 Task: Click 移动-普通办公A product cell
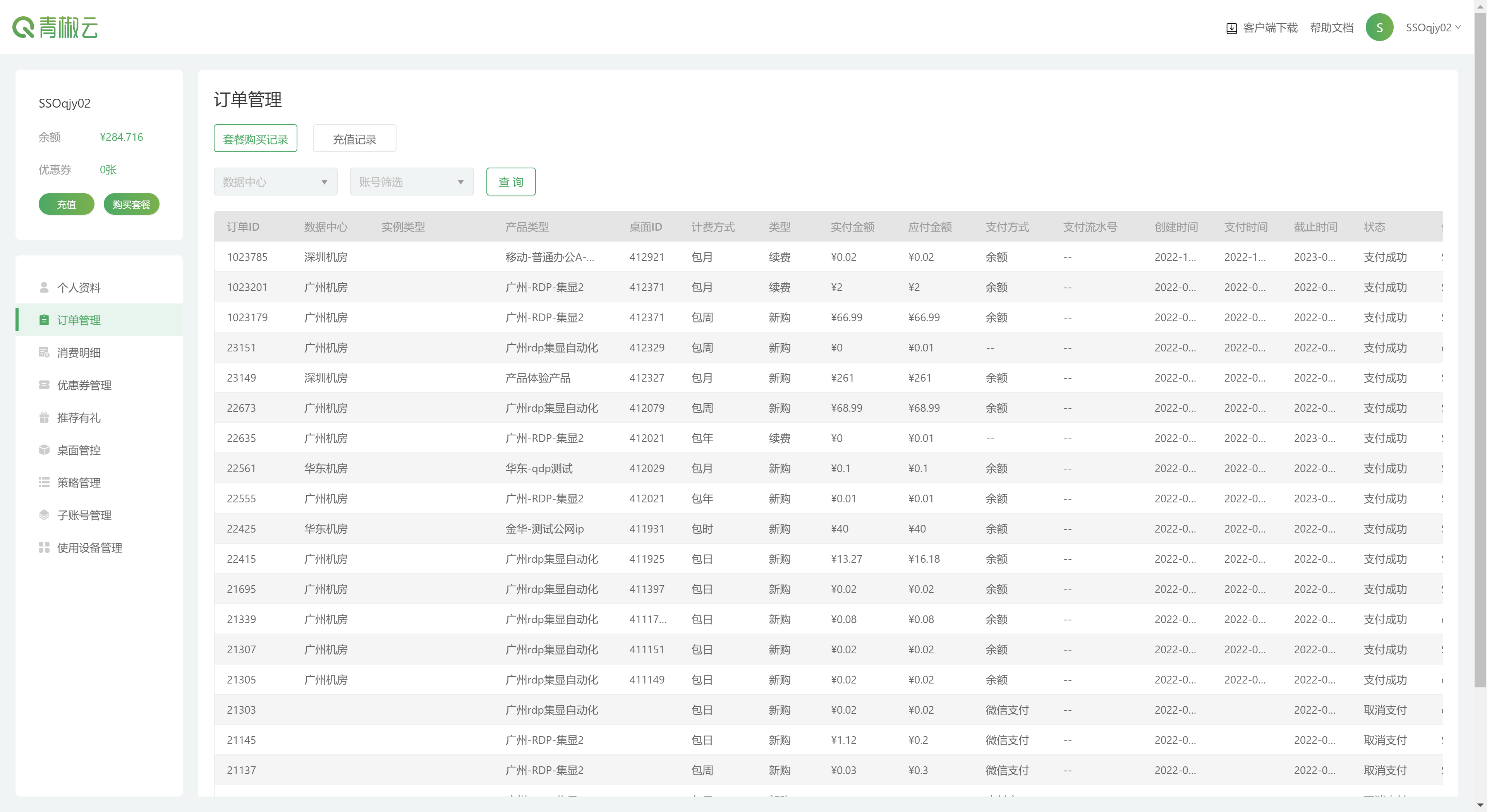click(x=549, y=257)
